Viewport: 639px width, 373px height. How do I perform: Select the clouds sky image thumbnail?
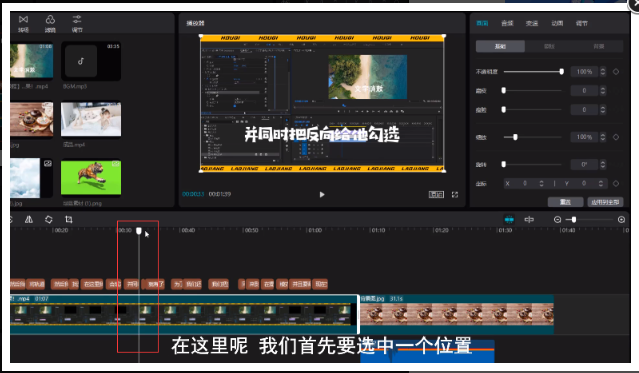[32, 178]
